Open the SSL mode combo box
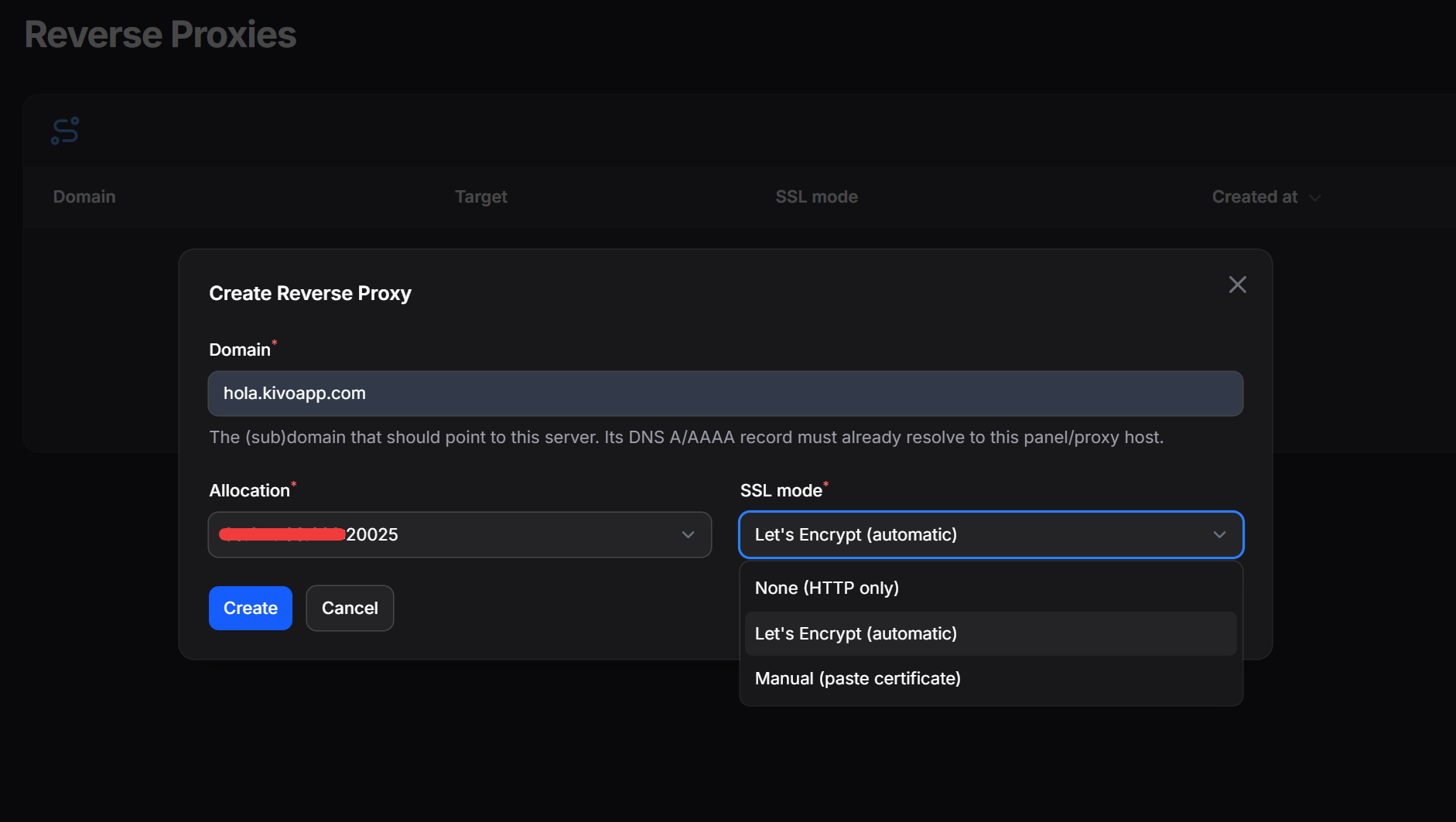1456x822 pixels. point(991,534)
